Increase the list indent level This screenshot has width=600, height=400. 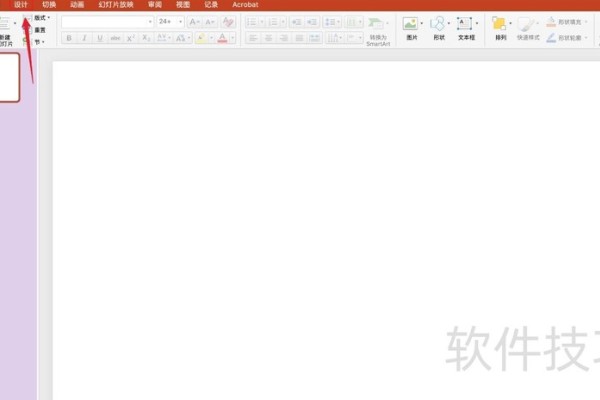click(312, 22)
